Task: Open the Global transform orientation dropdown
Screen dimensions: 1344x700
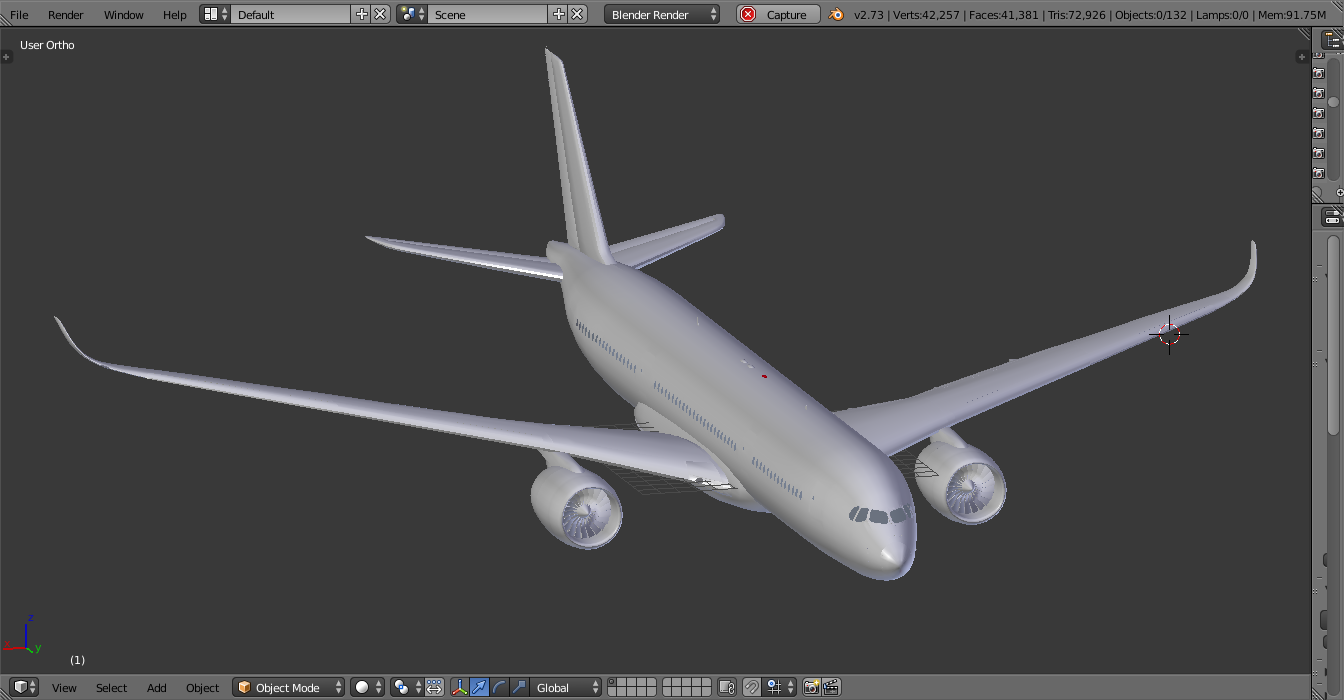Action: point(566,687)
